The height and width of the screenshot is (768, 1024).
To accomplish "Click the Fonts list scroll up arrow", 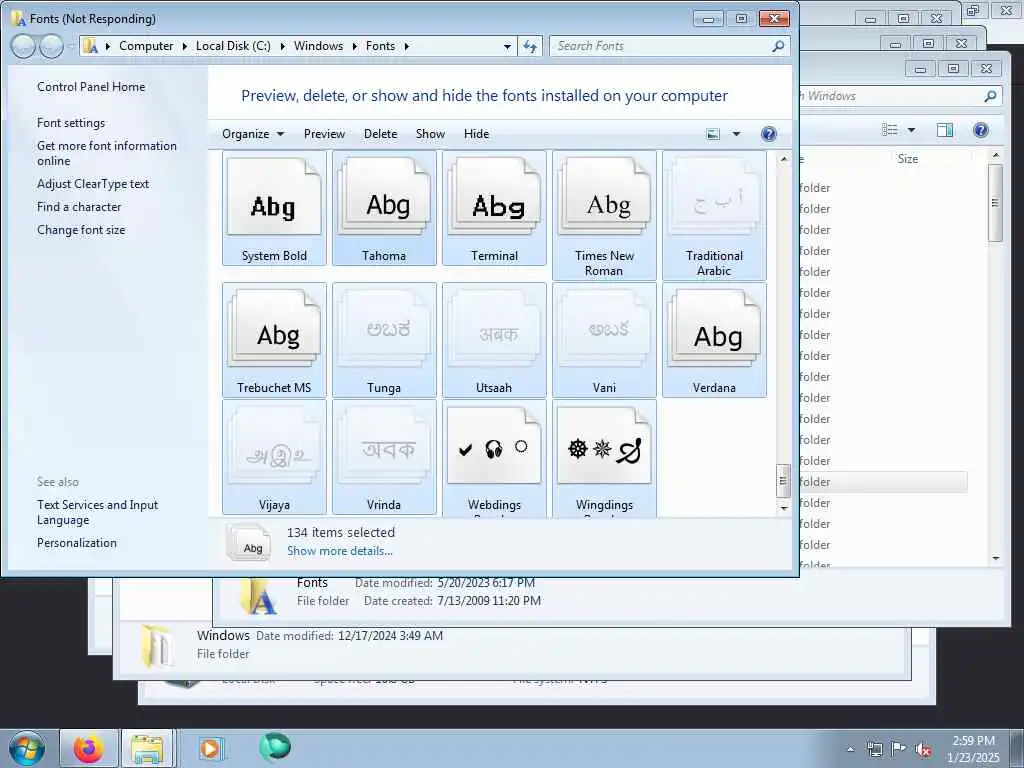I will pyautogui.click(x=784, y=159).
